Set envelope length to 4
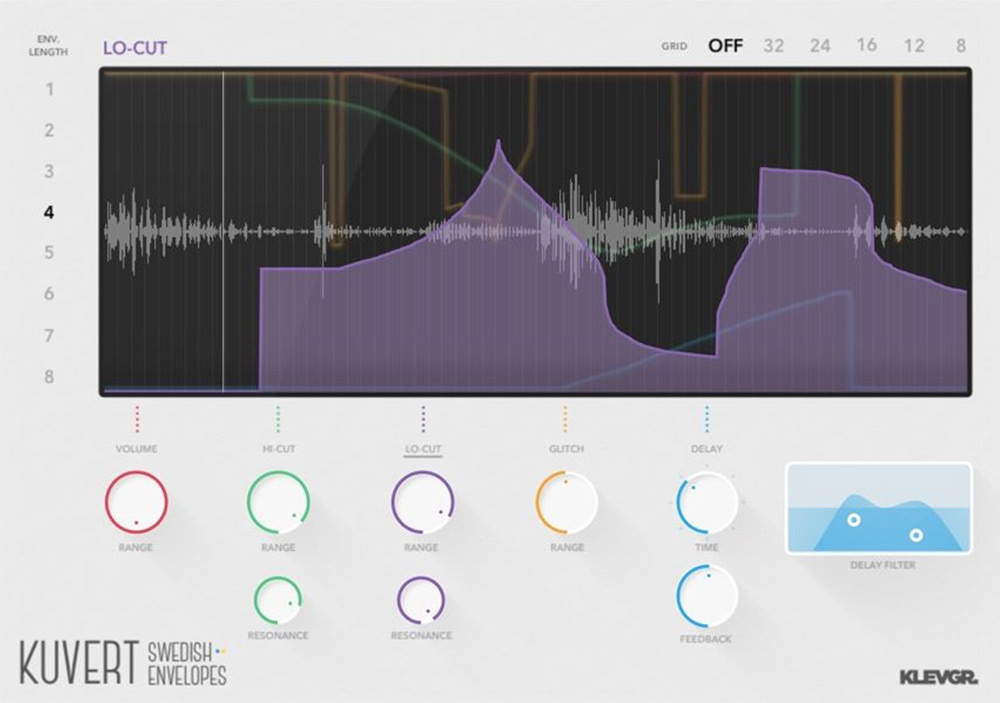 click(x=46, y=212)
